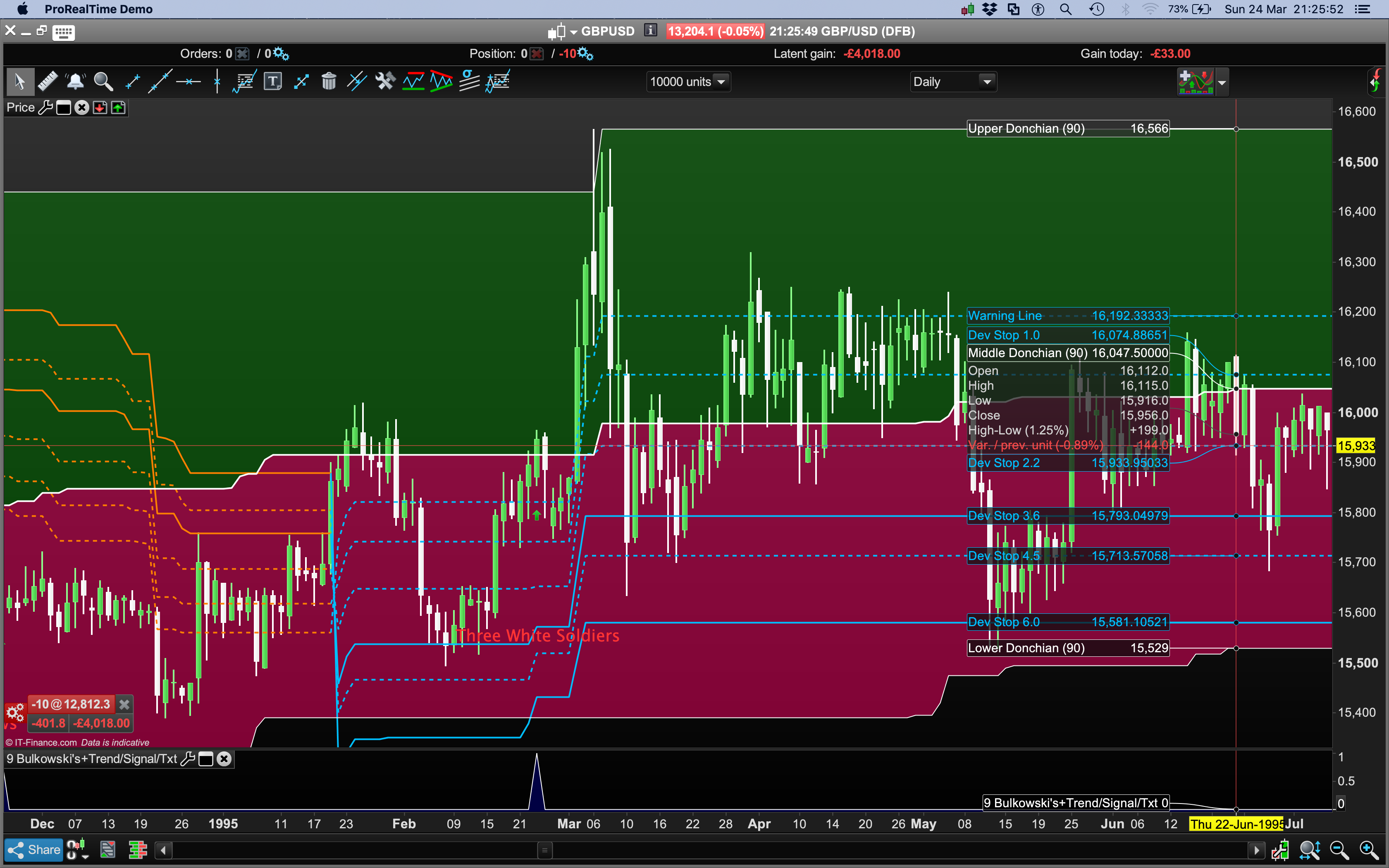Open the sigma regression channel tool
The image size is (1389, 868).
coord(470,81)
